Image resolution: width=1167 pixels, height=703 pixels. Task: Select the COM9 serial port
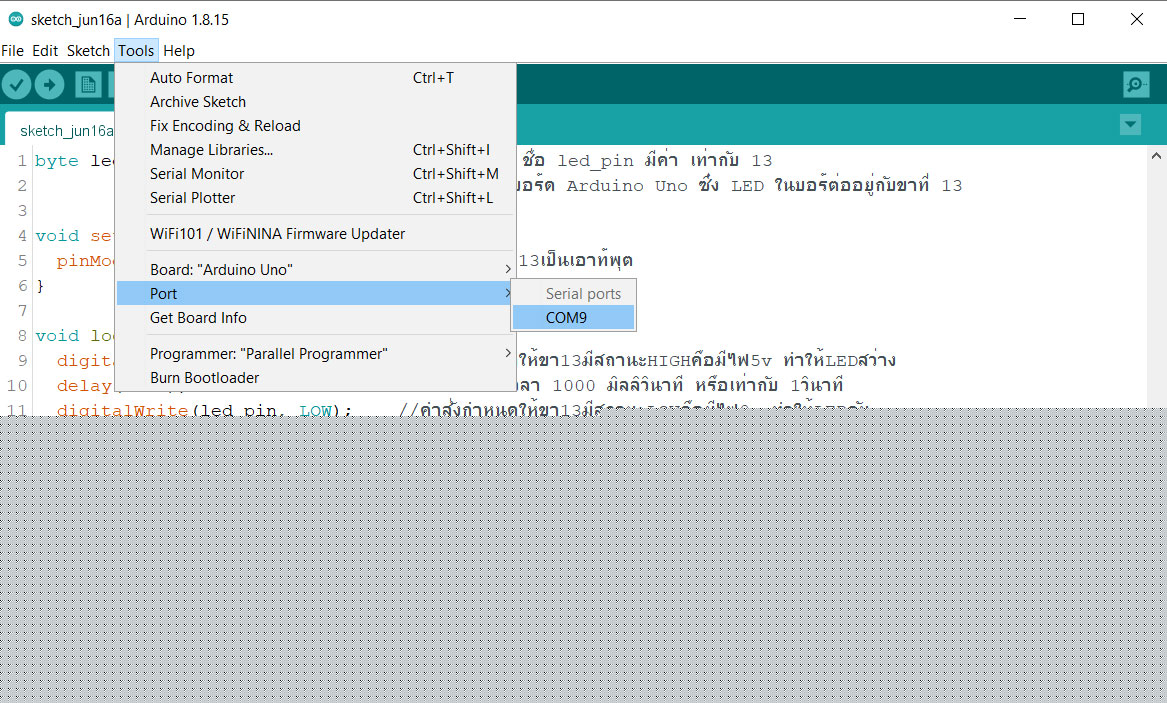click(x=574, y=318)
